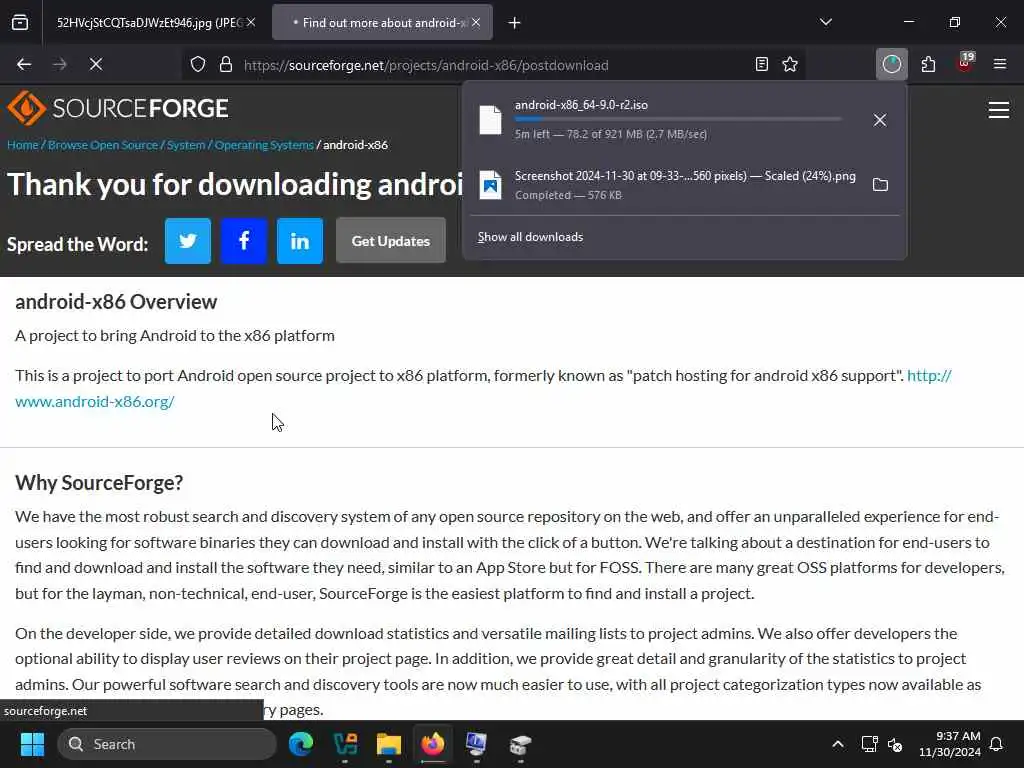Show hidden system tray icons
This screenshot has height=768, width=1024.
[838, 744]
